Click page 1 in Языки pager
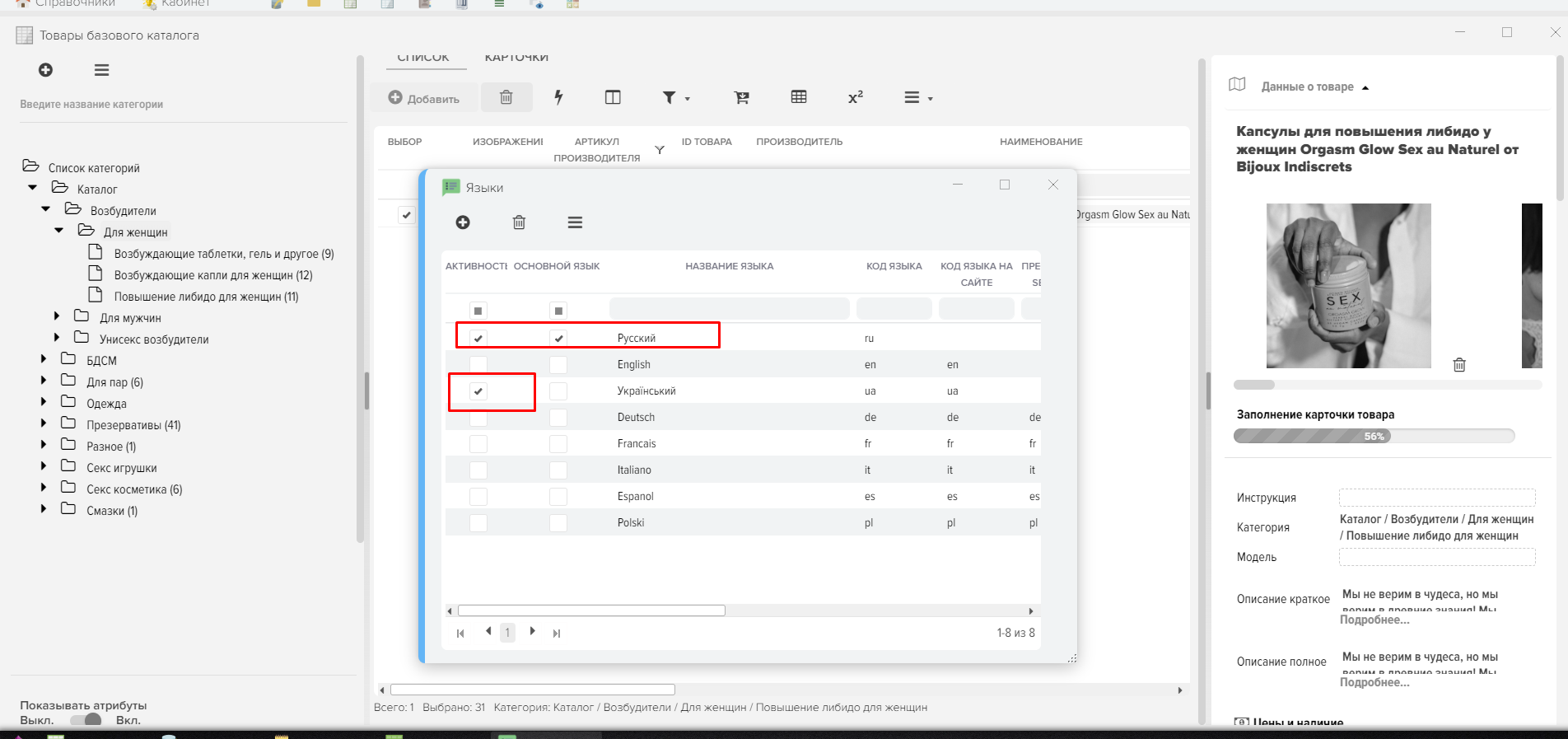This screenshot has width=1568, height=739. coord(507,633)
